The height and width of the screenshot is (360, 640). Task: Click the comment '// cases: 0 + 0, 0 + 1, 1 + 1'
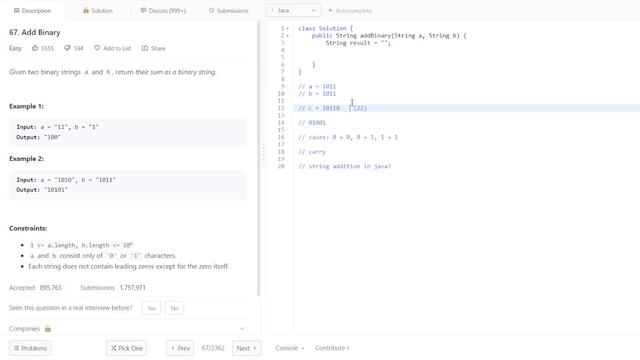click(x=348, y=137)
